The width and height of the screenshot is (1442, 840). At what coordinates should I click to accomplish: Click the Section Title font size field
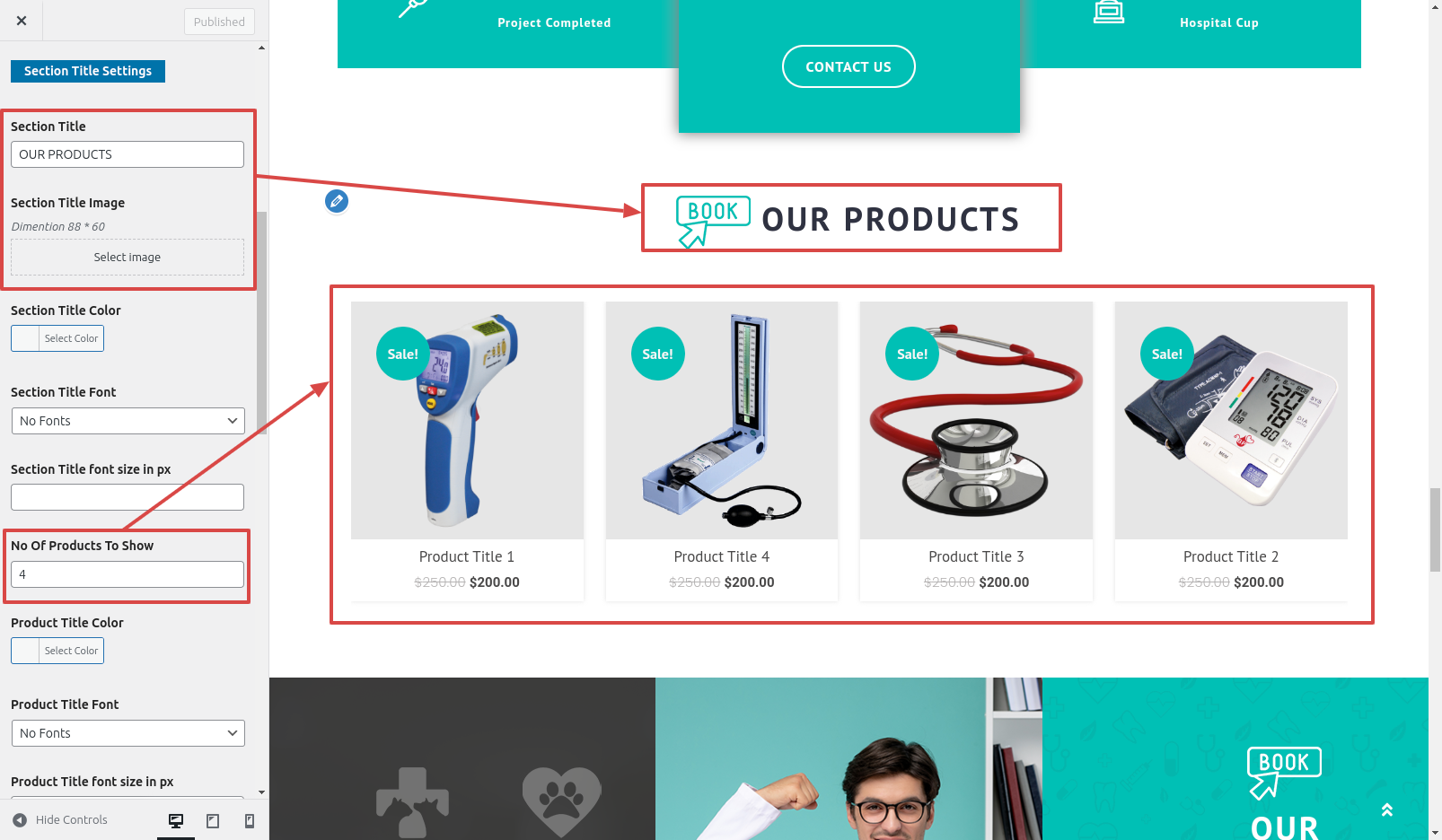(127, 497)
